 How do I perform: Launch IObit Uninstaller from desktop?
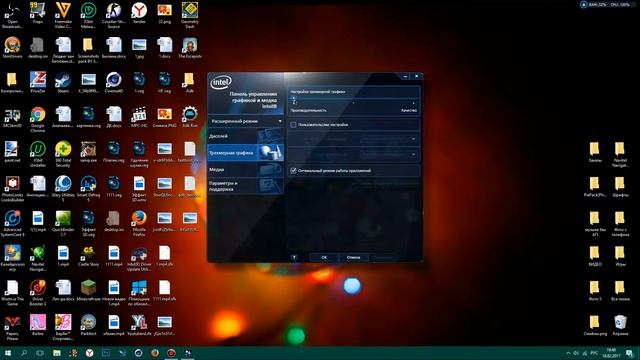tap(38, 153)
